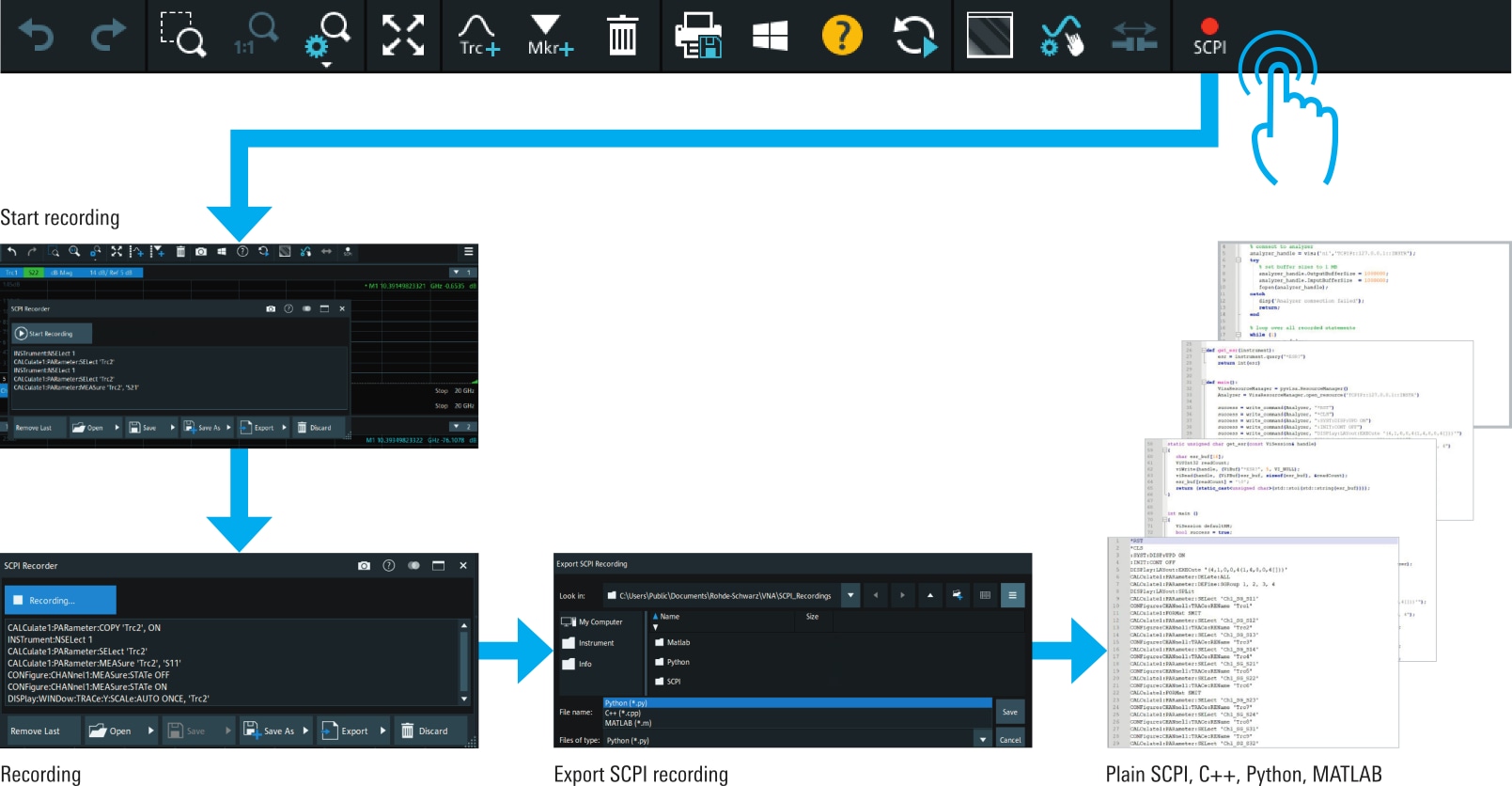Select the zoom-select tool in the large toolbar
This screenshot has height=786, width=1512.
click(x=182, y=35)
